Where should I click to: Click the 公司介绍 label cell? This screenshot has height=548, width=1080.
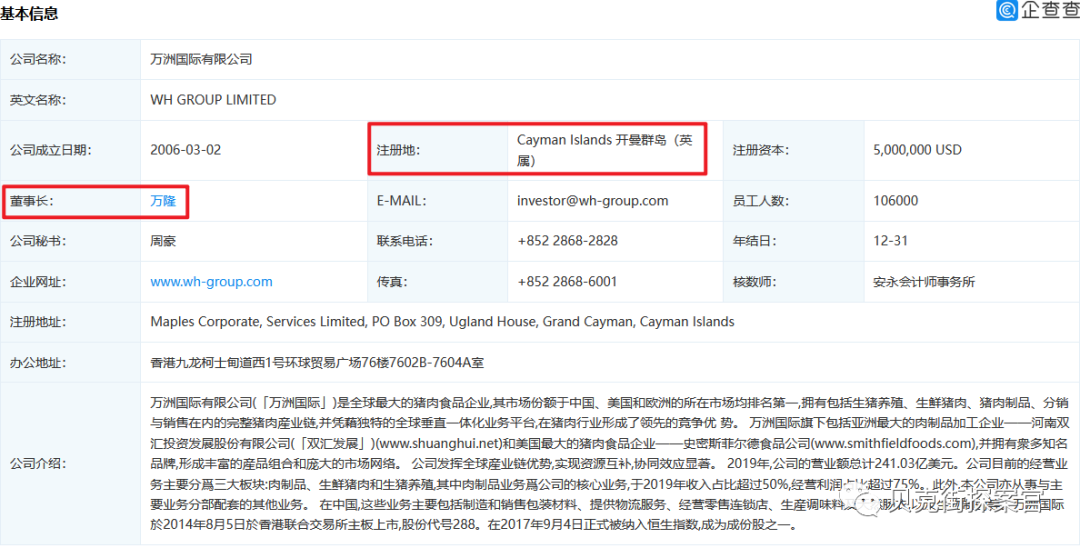[x=70, y=463]
